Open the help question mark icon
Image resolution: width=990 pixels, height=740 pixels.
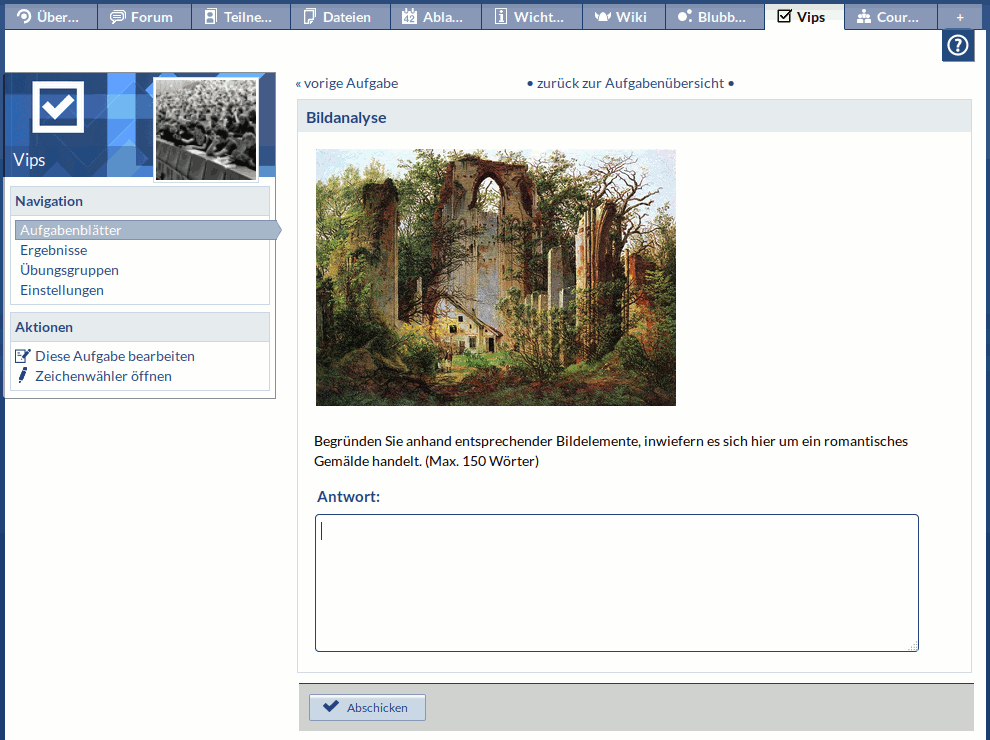[x=957, y=46]
